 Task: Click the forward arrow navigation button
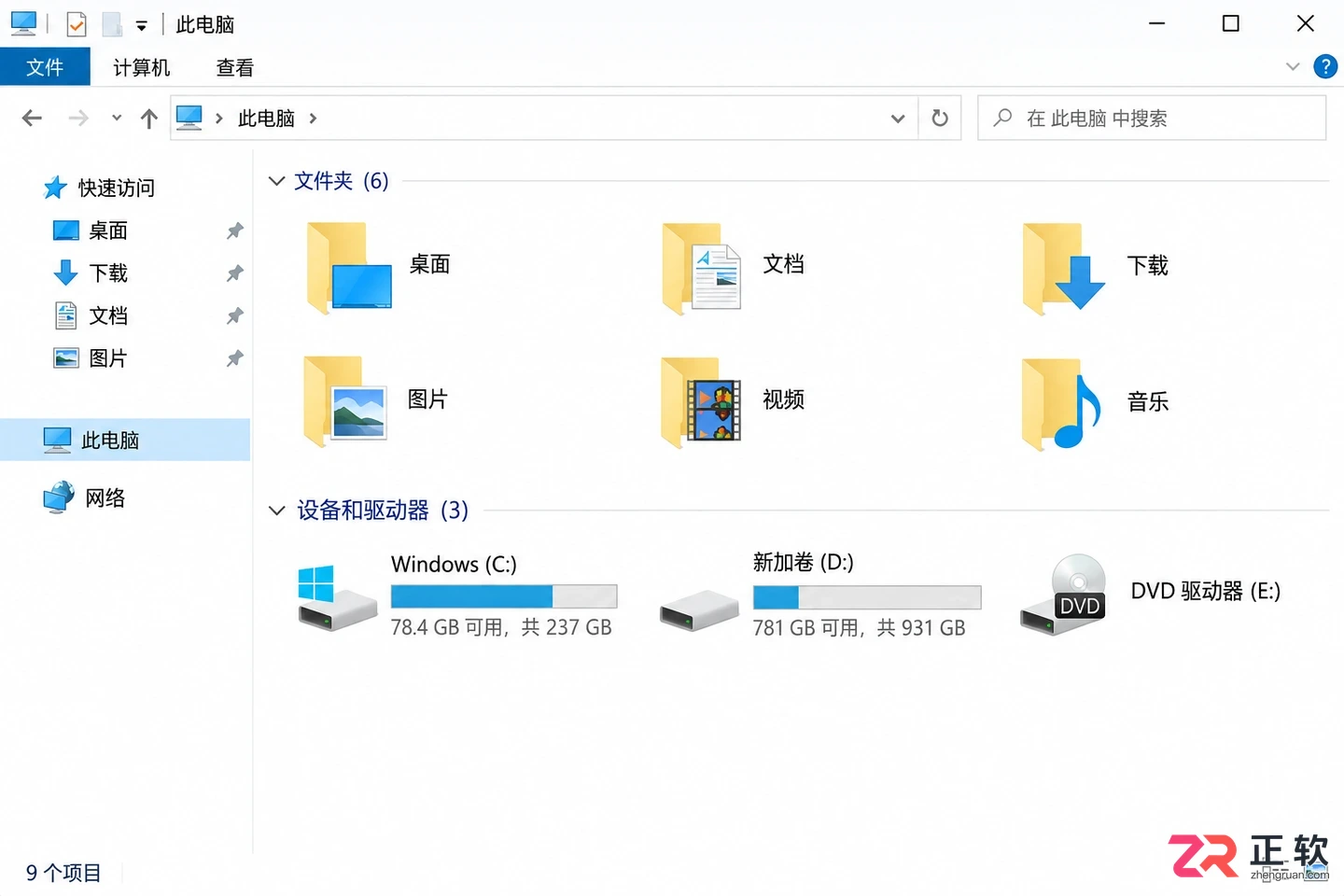[78, 119]
